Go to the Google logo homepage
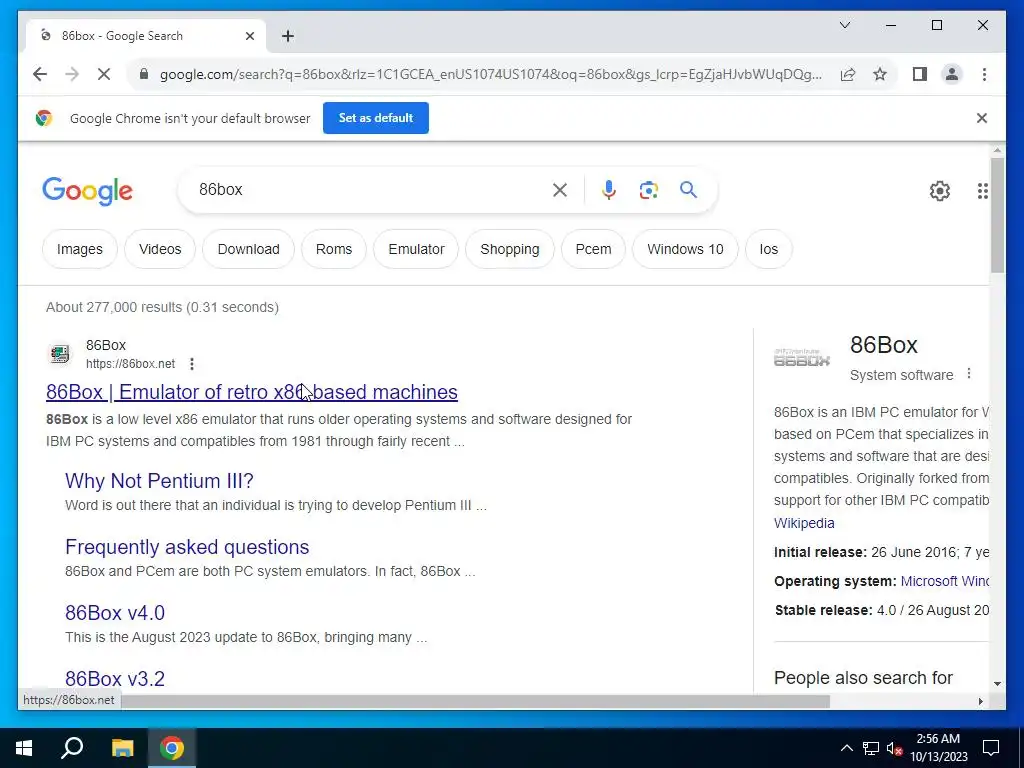This screenshot has height=768, width=1024. tap(88, 191)
